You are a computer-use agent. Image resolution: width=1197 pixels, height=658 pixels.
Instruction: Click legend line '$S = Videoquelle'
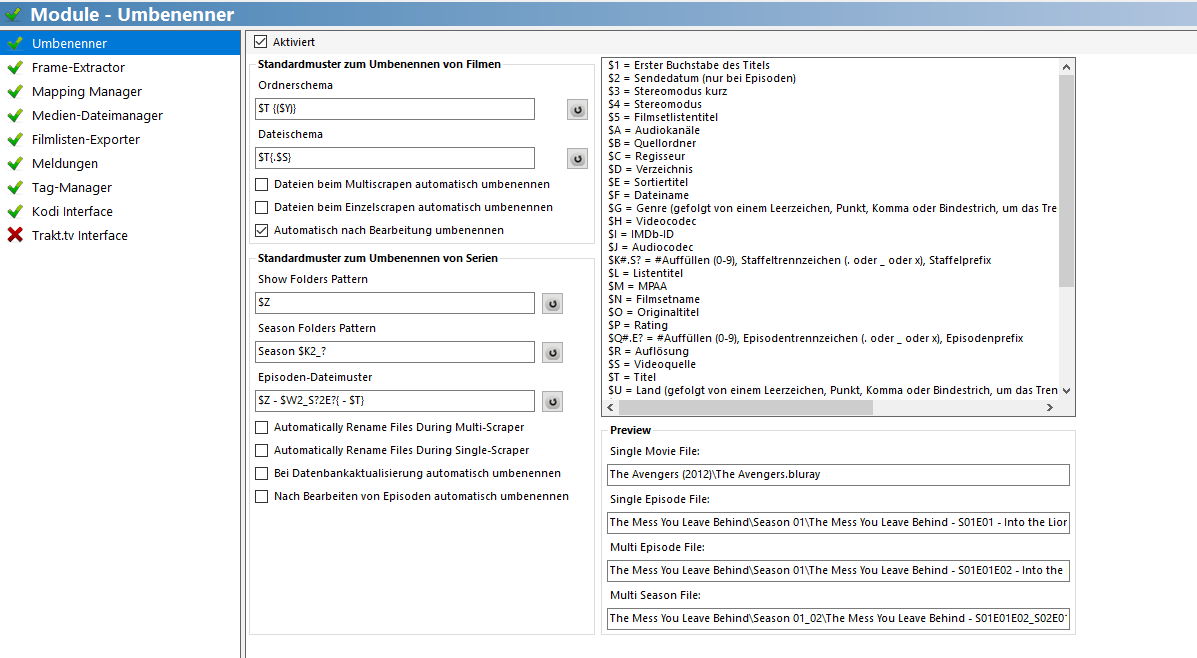pyautogui.click(x=652, y=364)
